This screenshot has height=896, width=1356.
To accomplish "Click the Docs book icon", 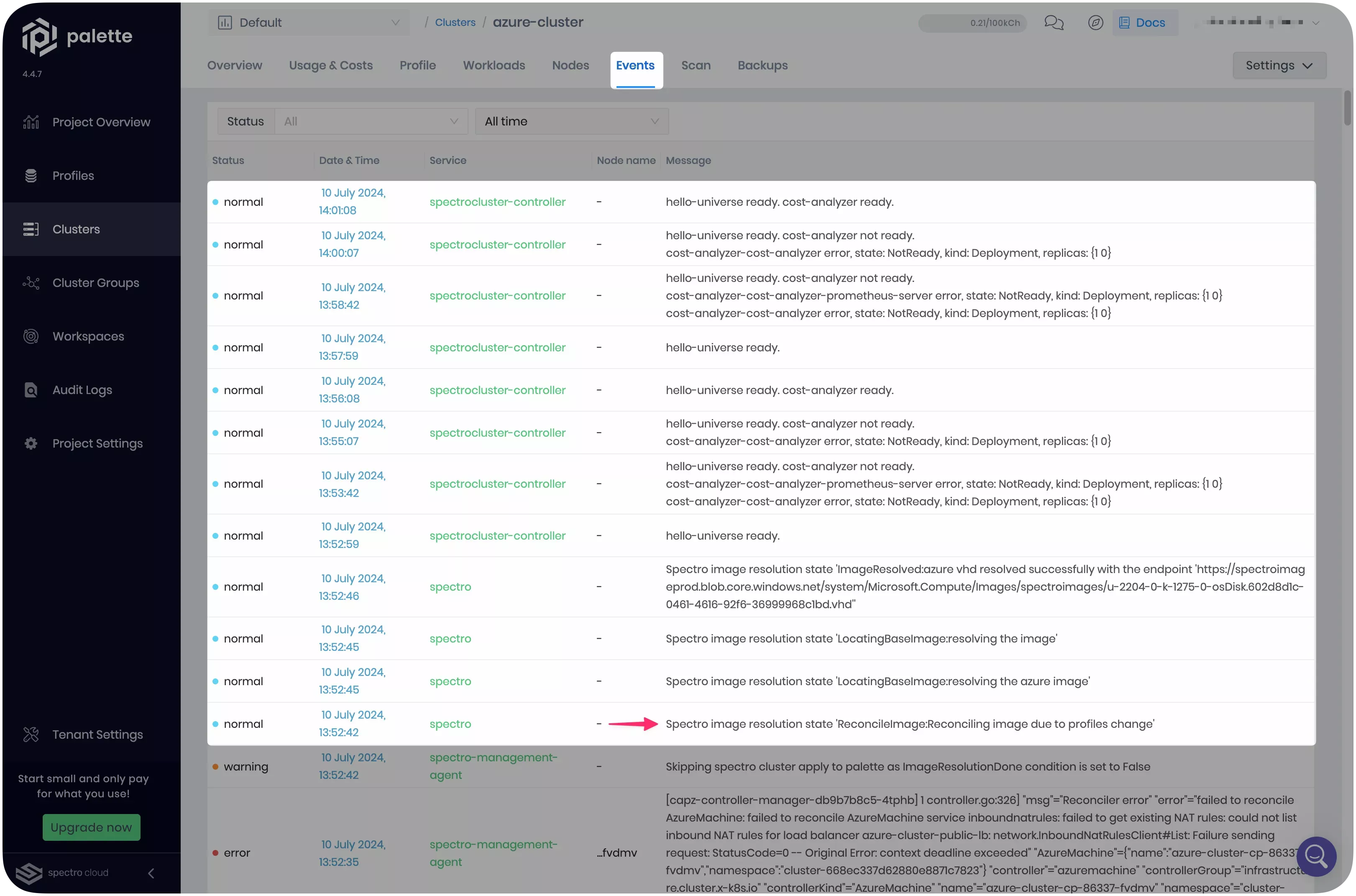I will pos(1124,23).
